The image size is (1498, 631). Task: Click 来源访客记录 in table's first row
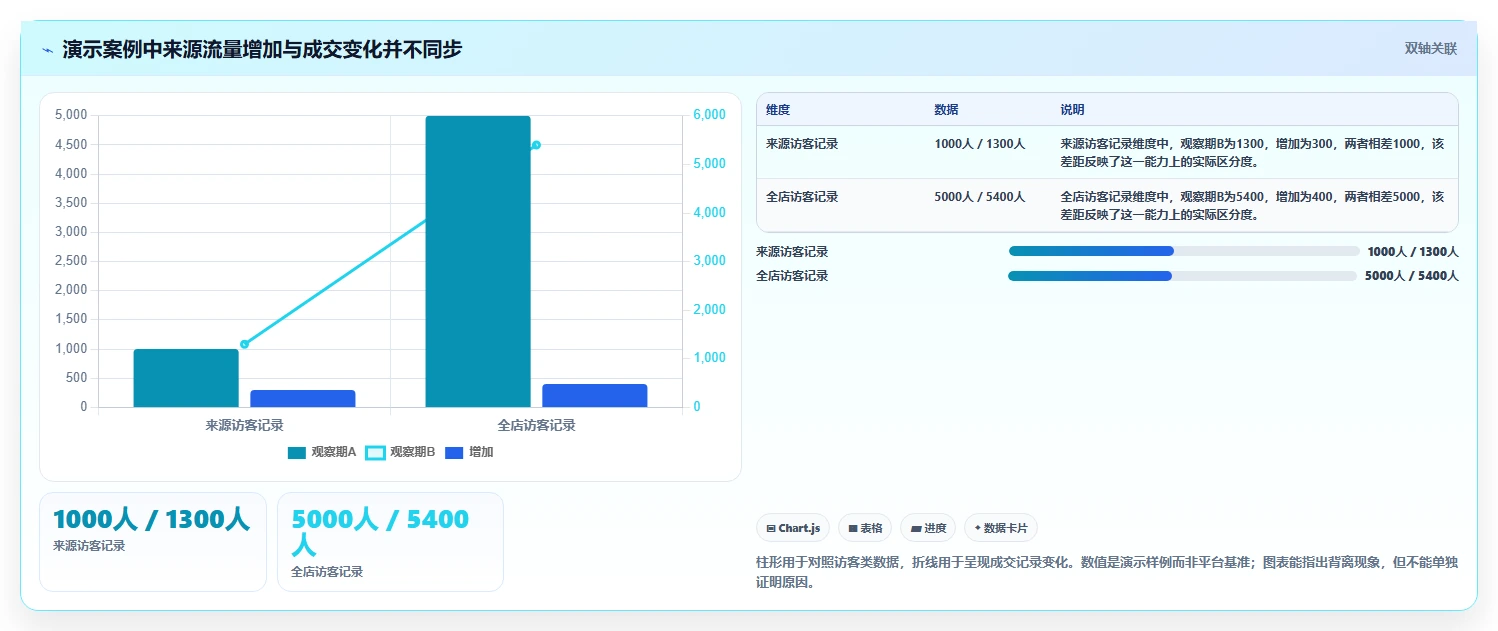click(x=802, y=144)
